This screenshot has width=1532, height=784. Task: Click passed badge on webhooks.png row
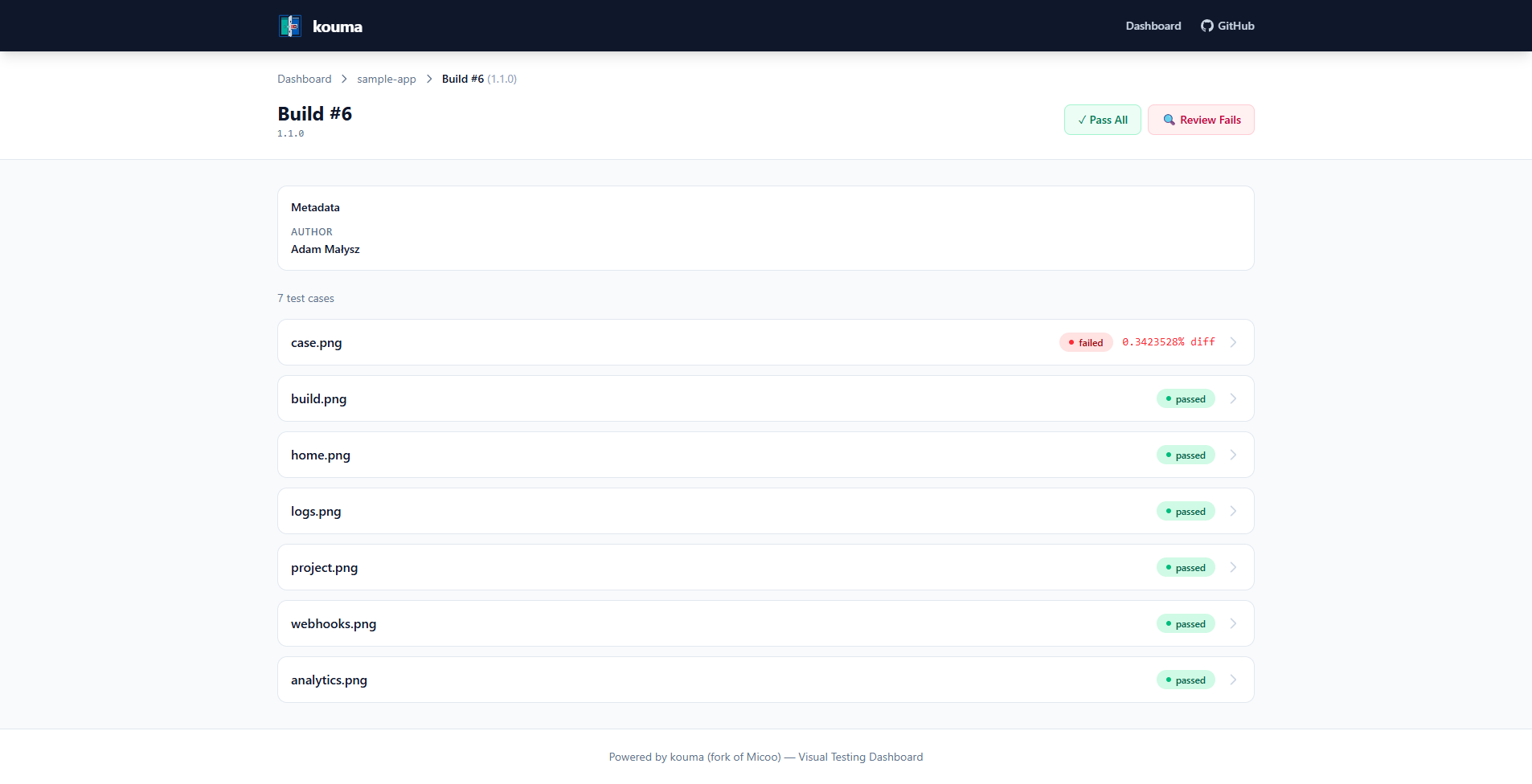click(x=1186, y=623)
